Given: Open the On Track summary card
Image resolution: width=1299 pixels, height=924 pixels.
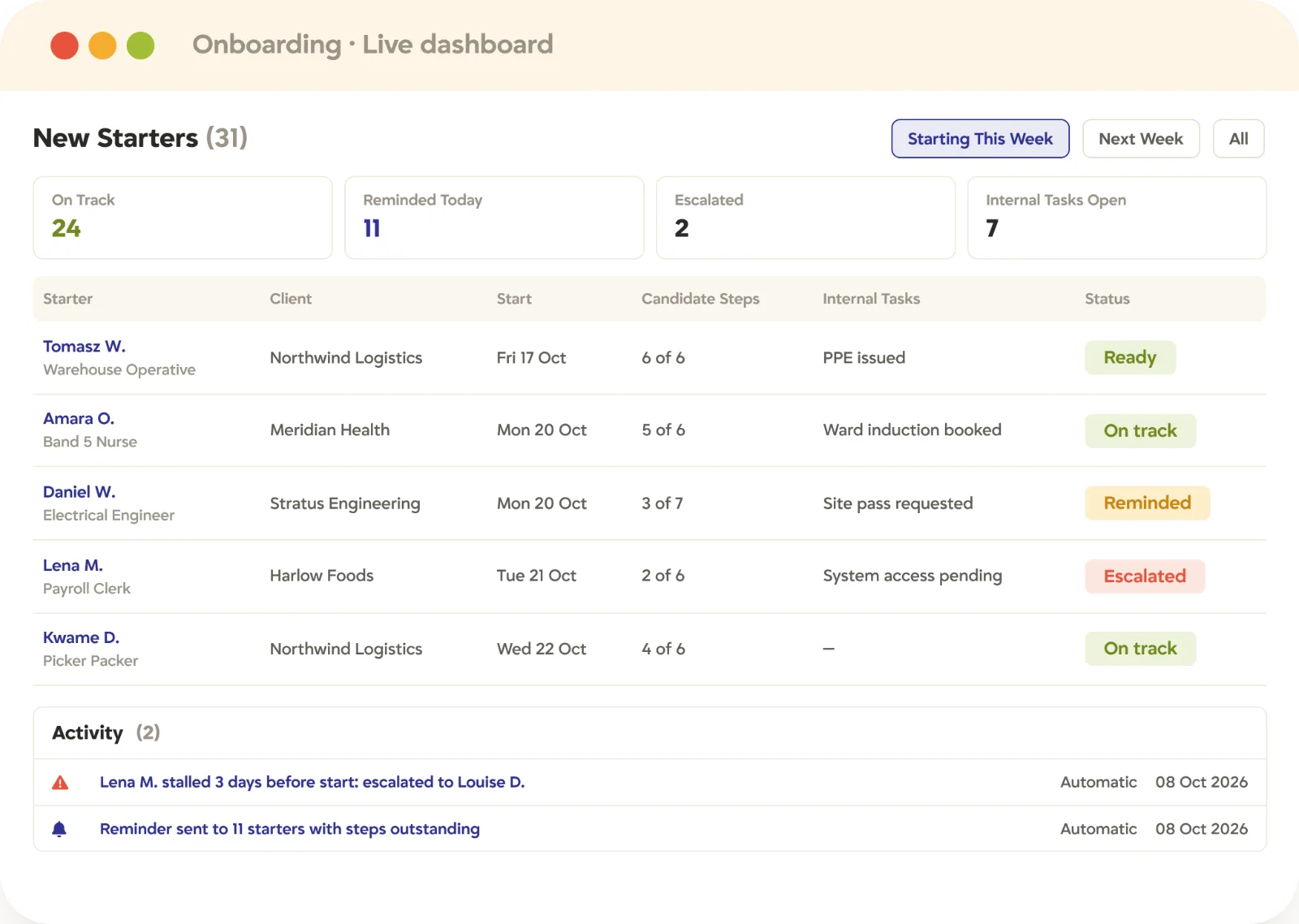Looking at the screenshot, I should coord(183,218).
